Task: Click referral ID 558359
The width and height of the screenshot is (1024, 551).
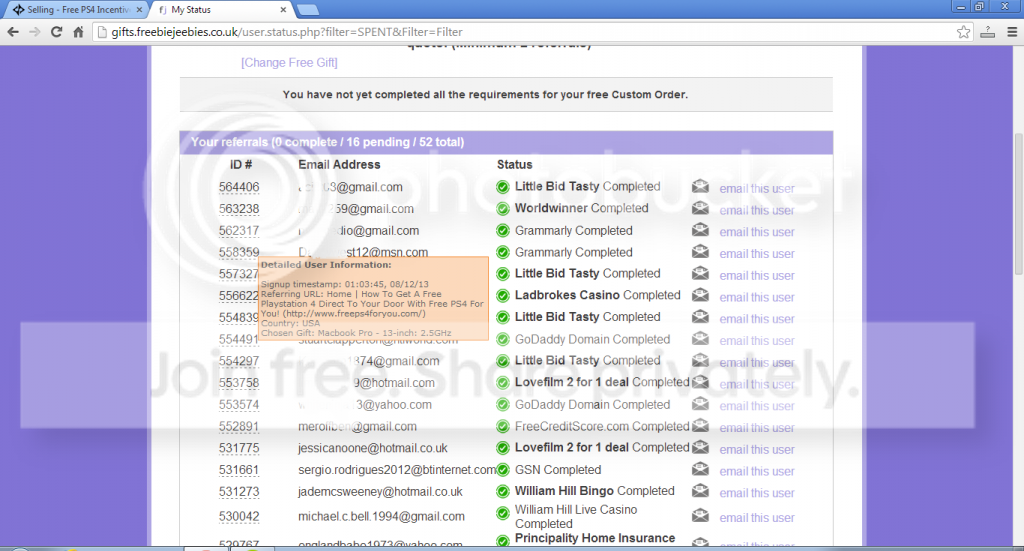Action: [239, 252]
